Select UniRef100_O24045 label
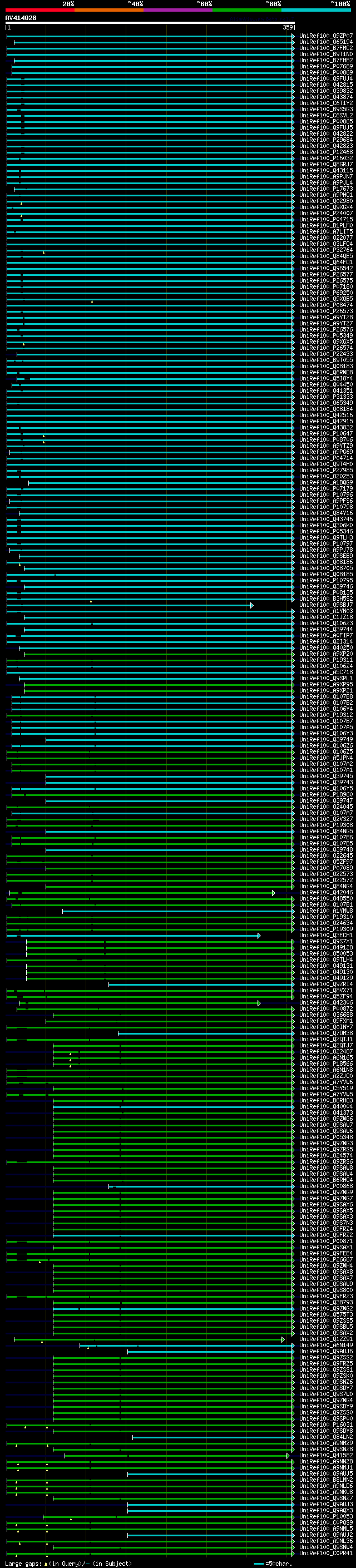Screen dimensions: 356x1568 pyautogui.click(x=325, y=807)
